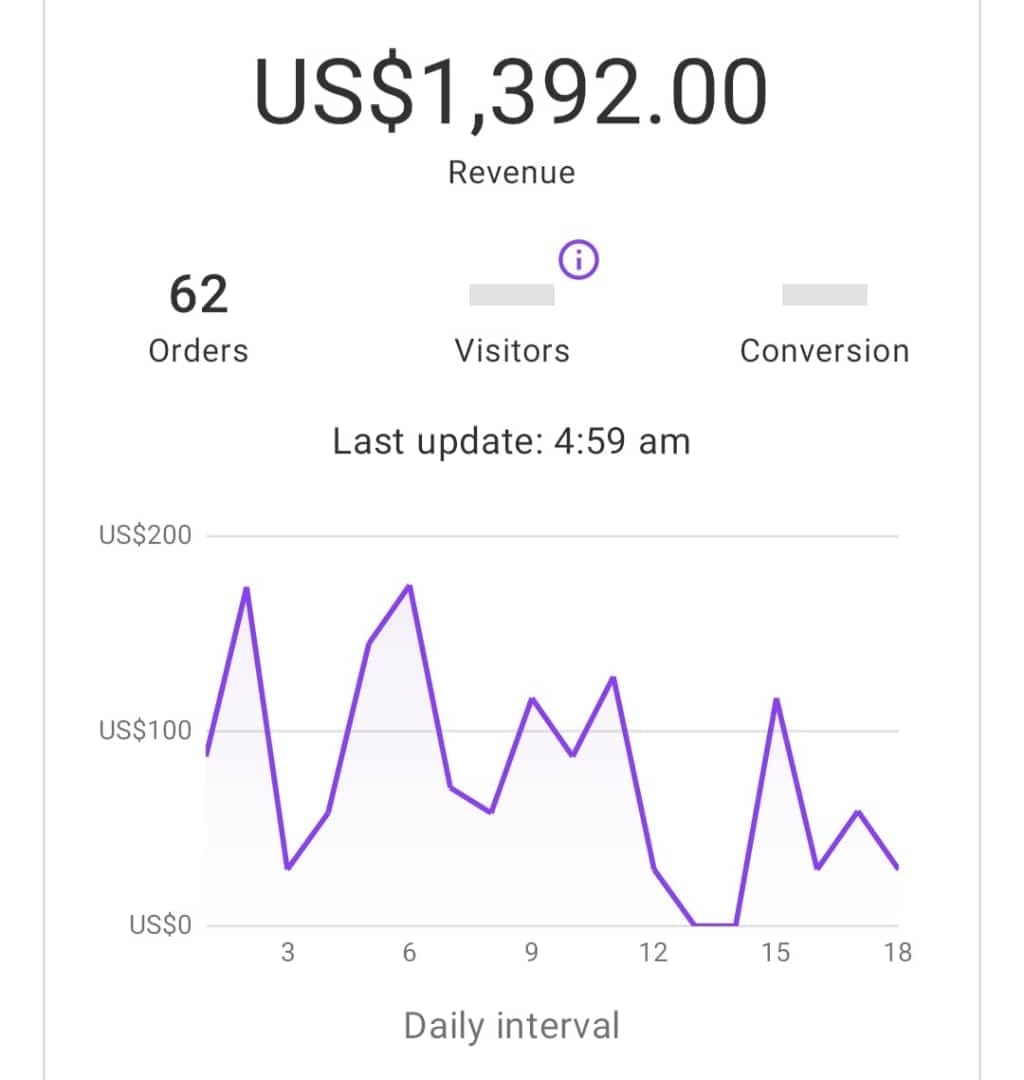Tap the Daily interval caption
This screenshot has height=1080, width=1024.
[x=512, y=1026]
